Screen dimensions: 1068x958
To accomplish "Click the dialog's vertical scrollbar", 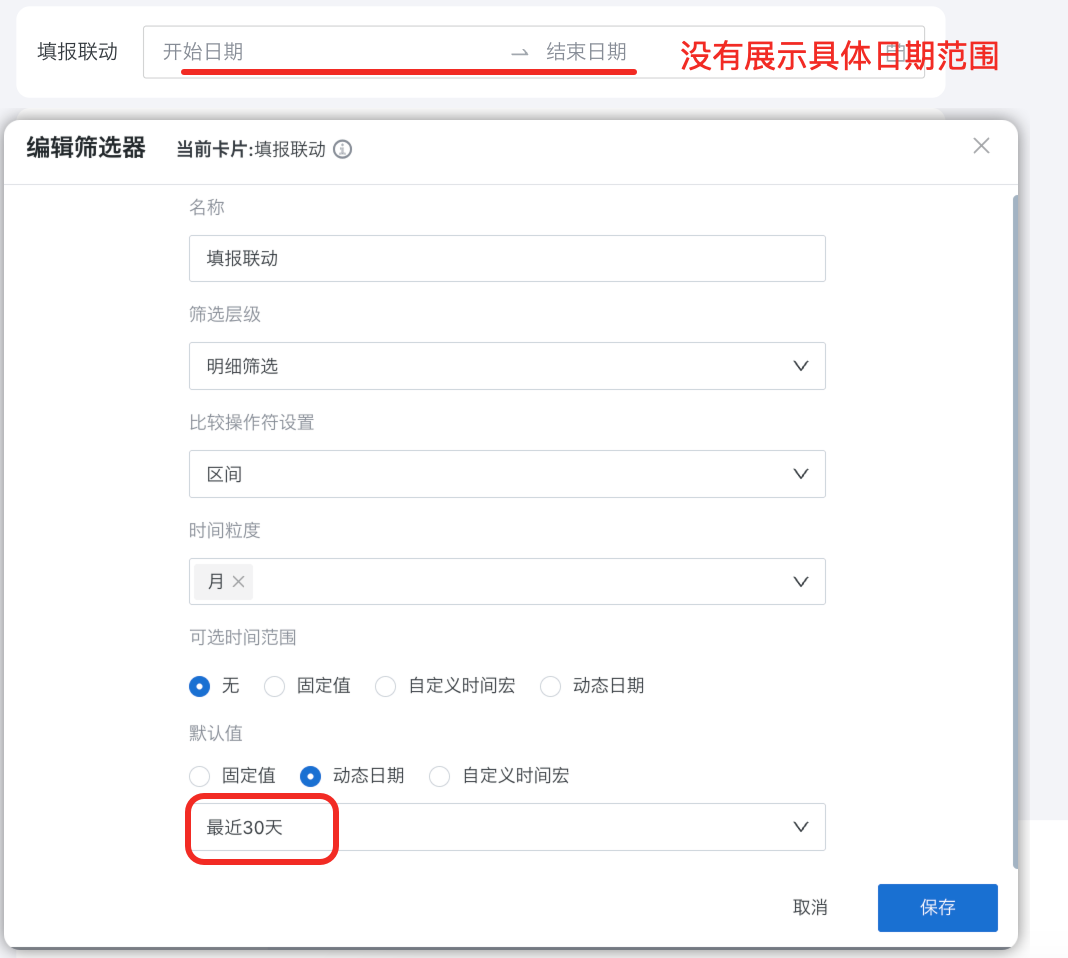I will 1015,500.
